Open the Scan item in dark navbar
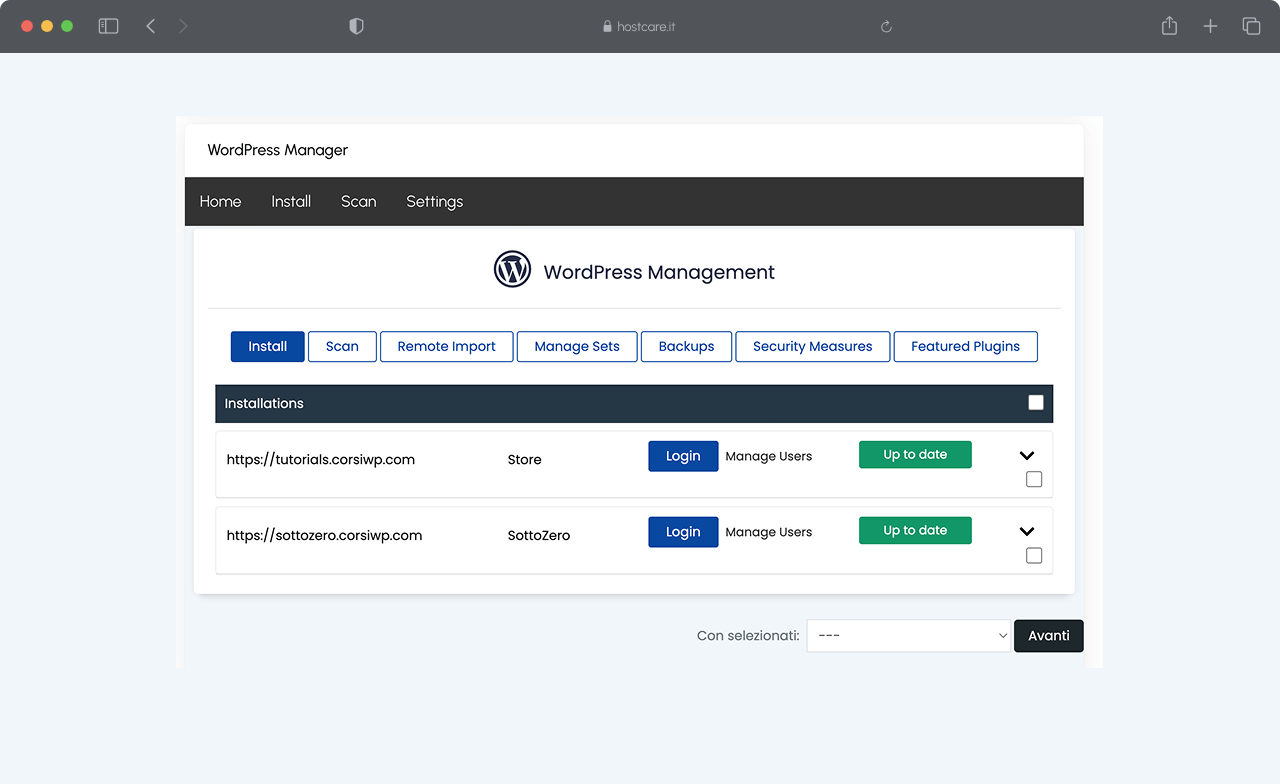1280x784 pixels. coord(358,201)
